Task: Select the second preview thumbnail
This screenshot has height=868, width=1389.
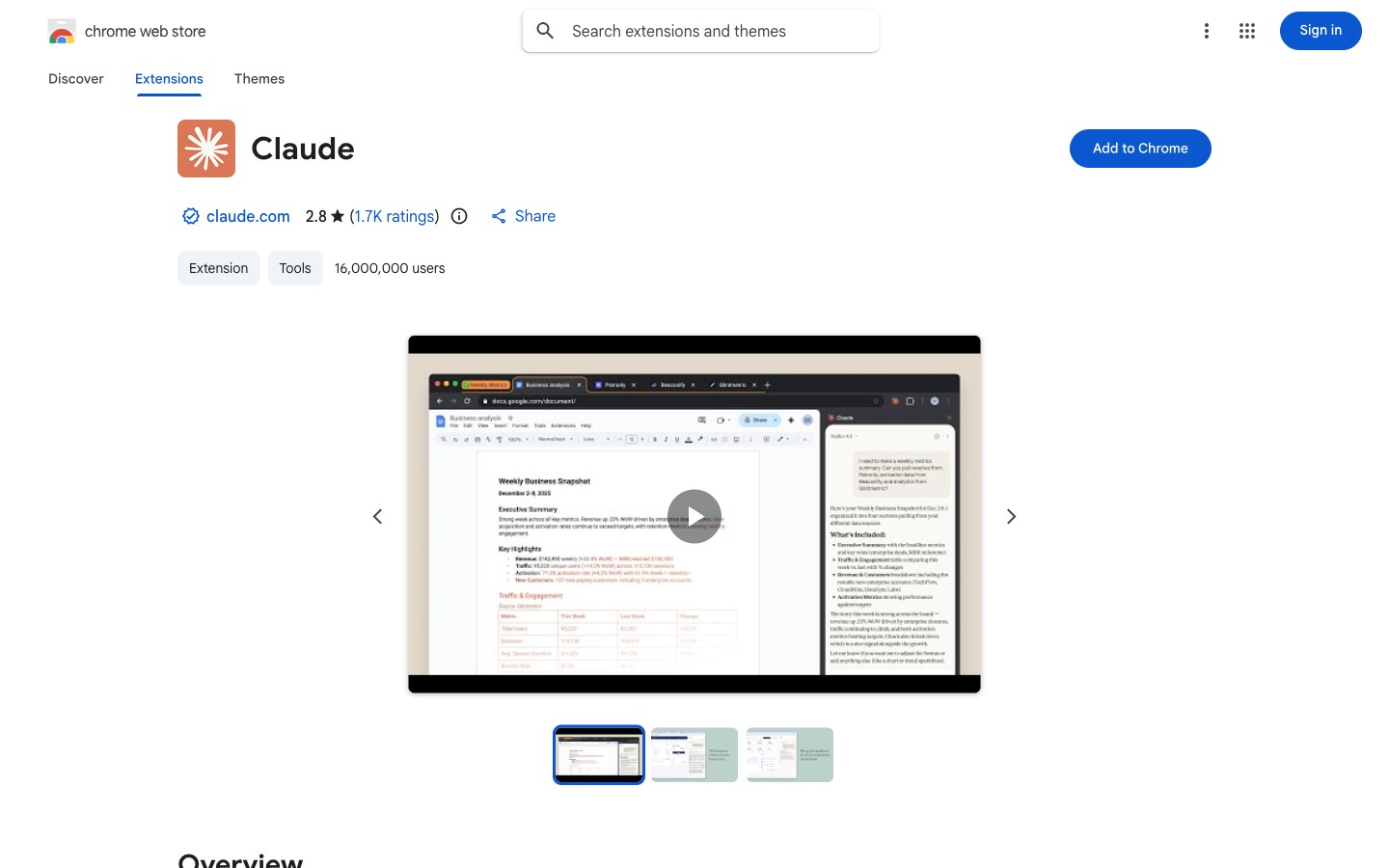Action: [x=694, y=755]
